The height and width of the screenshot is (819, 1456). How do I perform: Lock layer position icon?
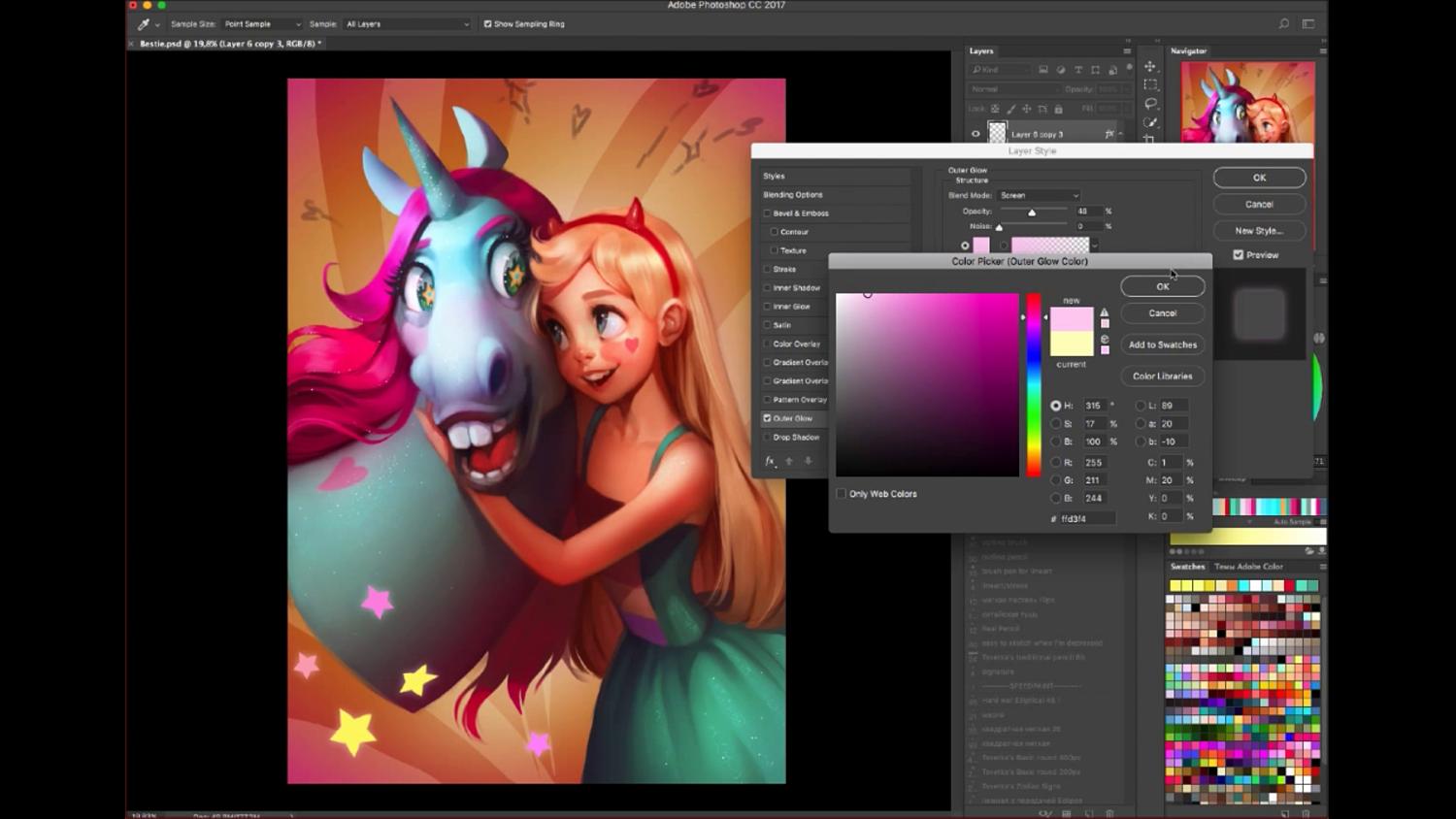click(x=1027, y=109)
